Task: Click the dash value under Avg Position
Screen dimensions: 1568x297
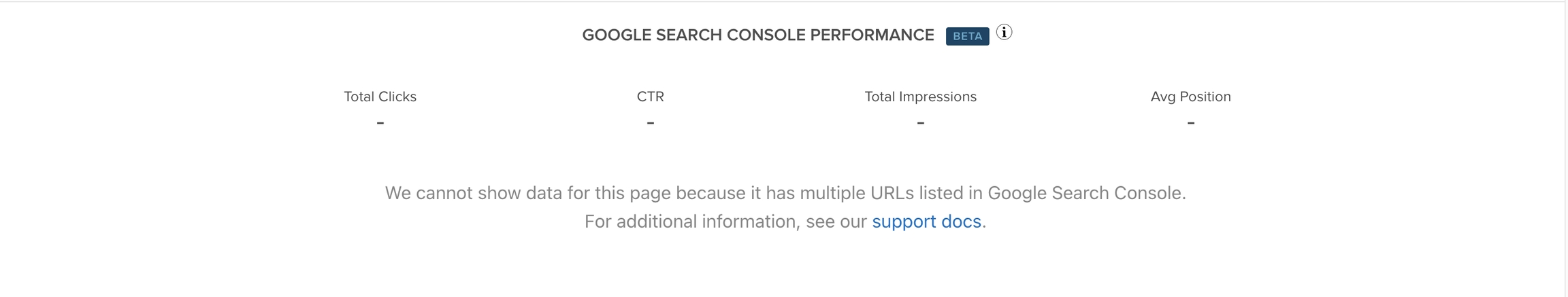Action: click(1190, 123)
